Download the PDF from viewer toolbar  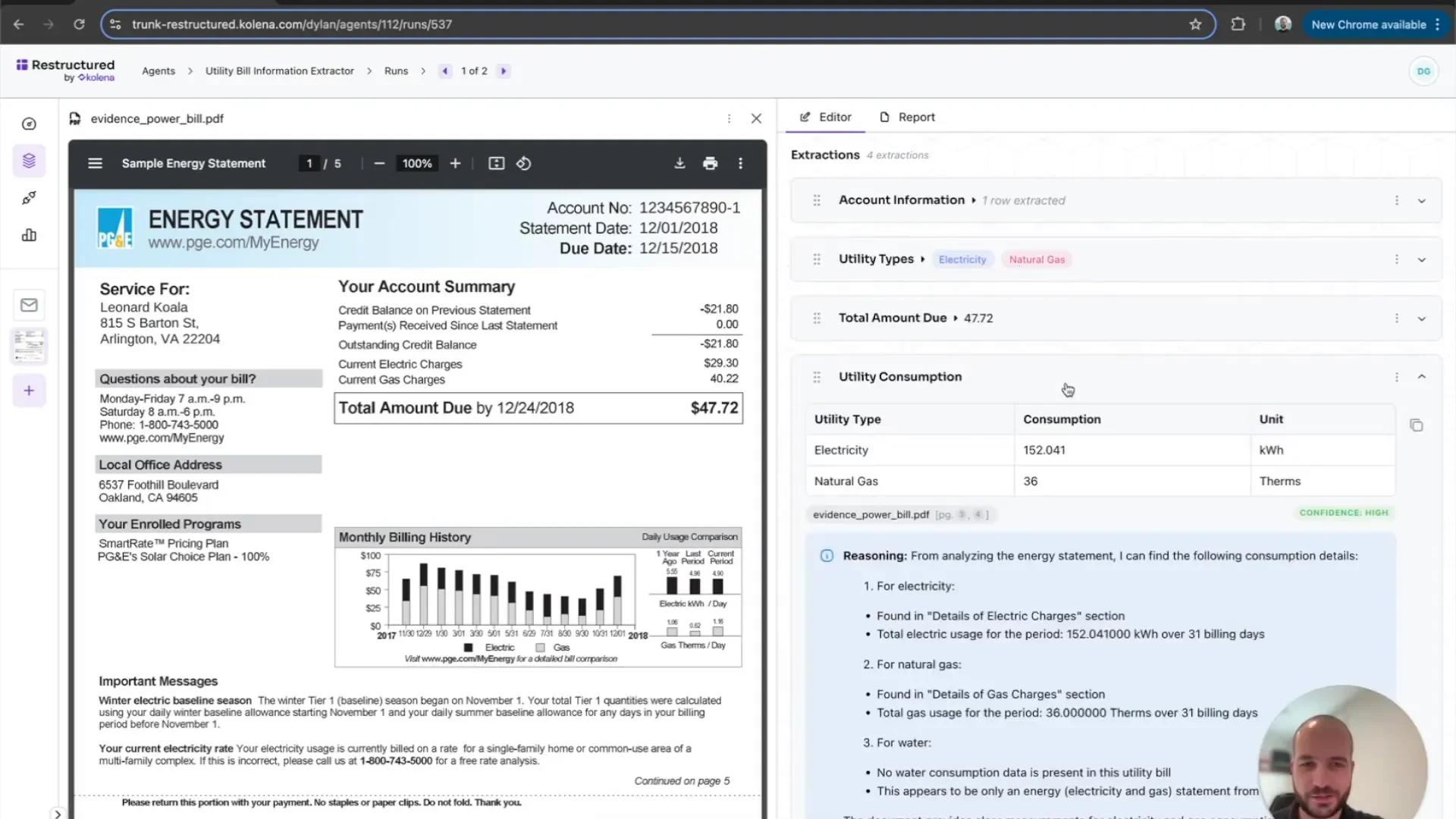click(x=679, y=163)
